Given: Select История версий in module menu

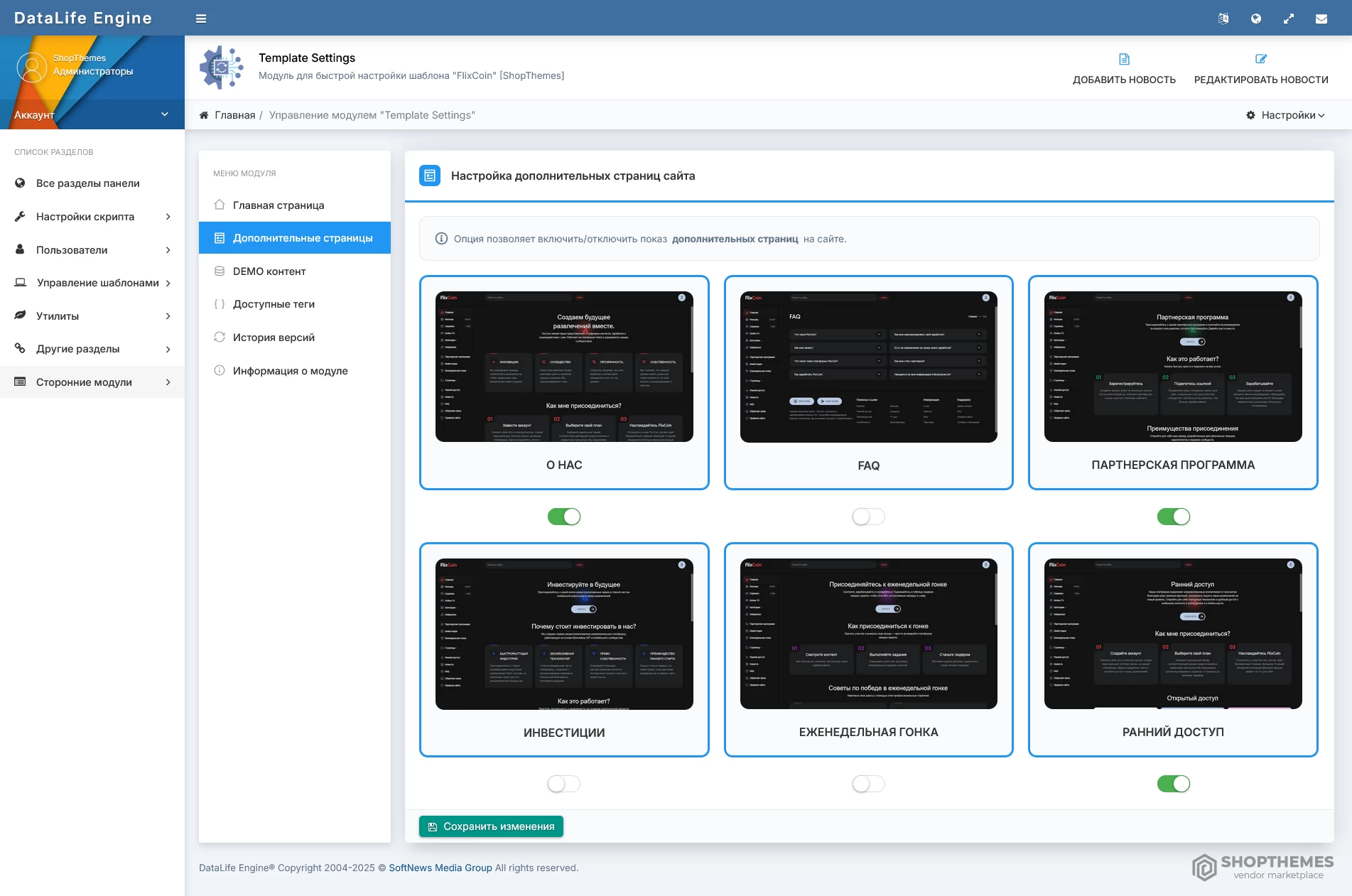Looking at the screenshot, I should [x=274, y=338].
